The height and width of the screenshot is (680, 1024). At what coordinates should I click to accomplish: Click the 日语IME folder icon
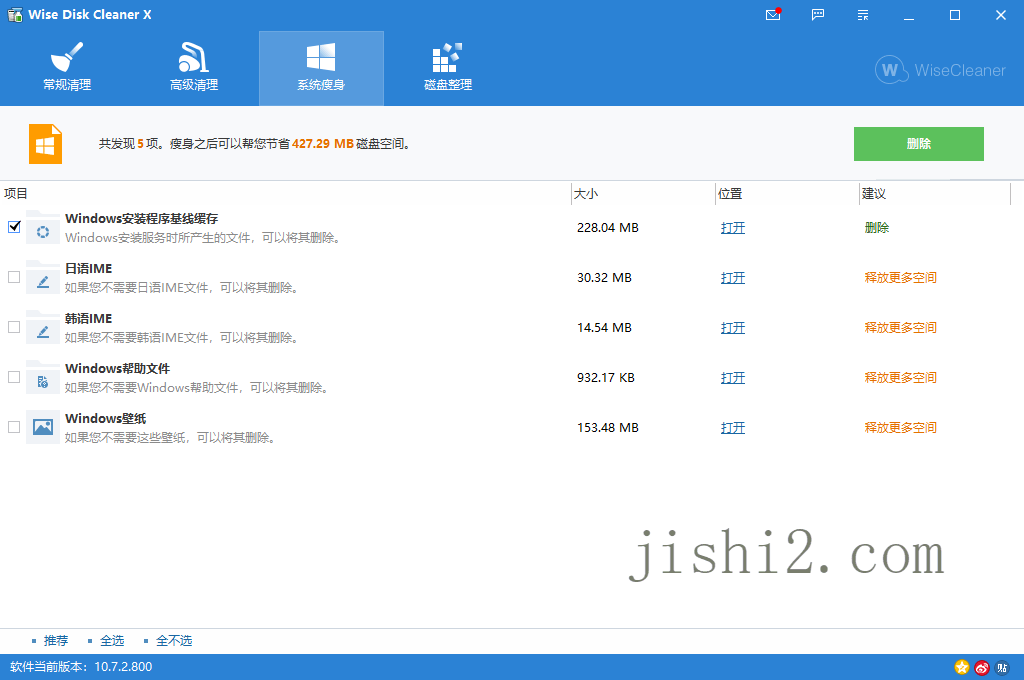tap(42, 278)
